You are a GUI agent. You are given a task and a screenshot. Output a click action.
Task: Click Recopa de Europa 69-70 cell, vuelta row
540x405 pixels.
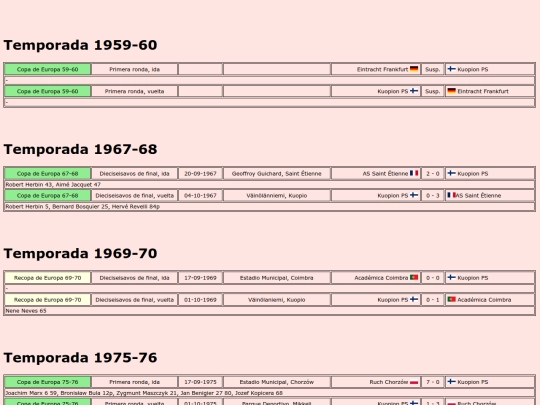pyautogui.click(x=48, y=300)
